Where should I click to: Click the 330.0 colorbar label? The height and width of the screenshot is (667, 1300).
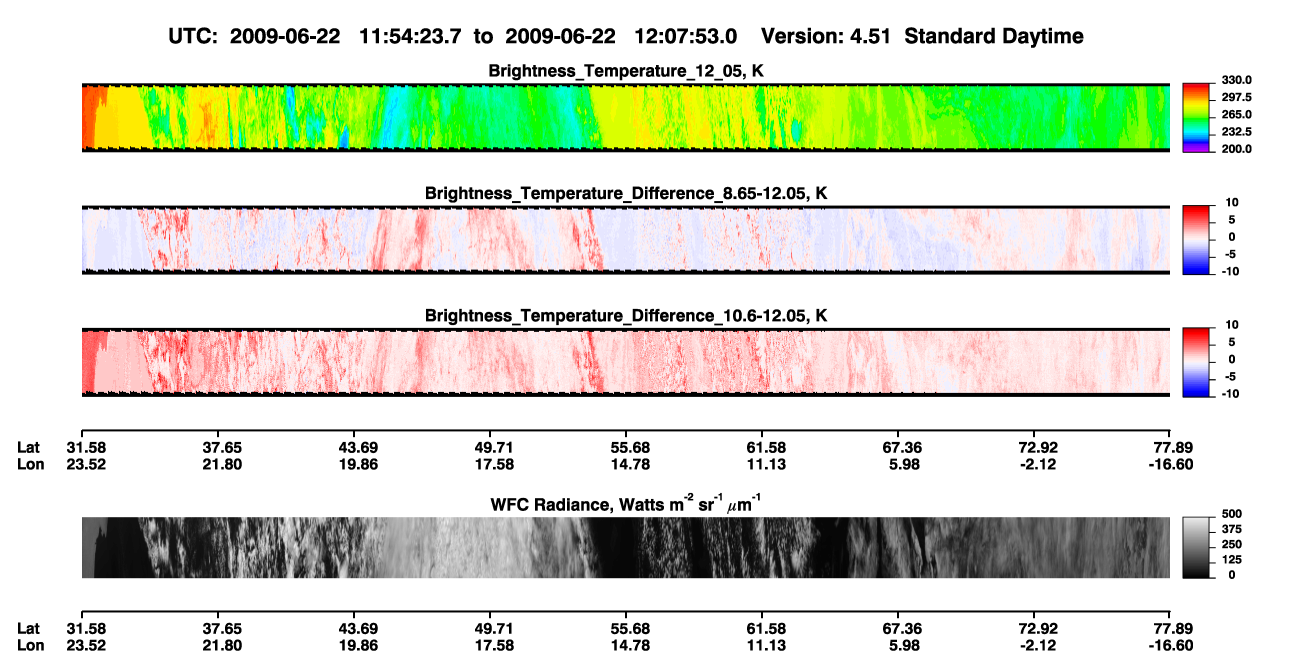pyautogui.click(x=1238, y=80)
